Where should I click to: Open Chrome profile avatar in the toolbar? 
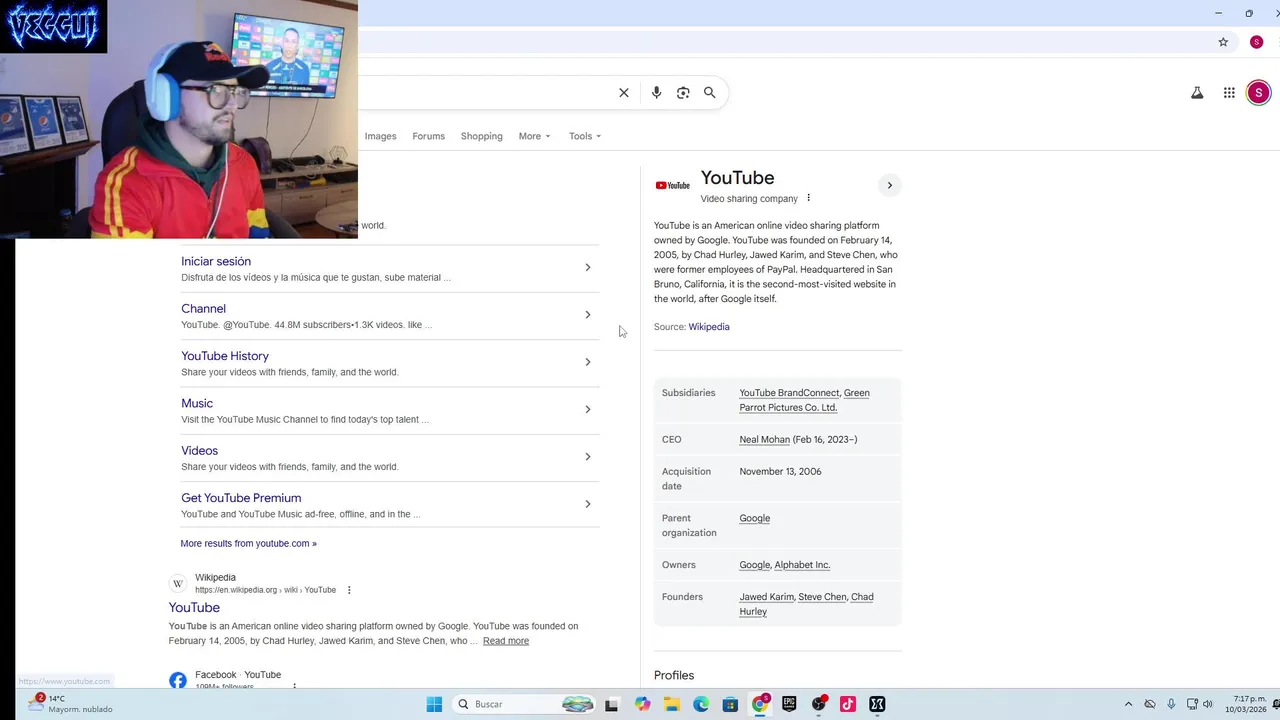pyautogui.click(x=1257, y=42)
